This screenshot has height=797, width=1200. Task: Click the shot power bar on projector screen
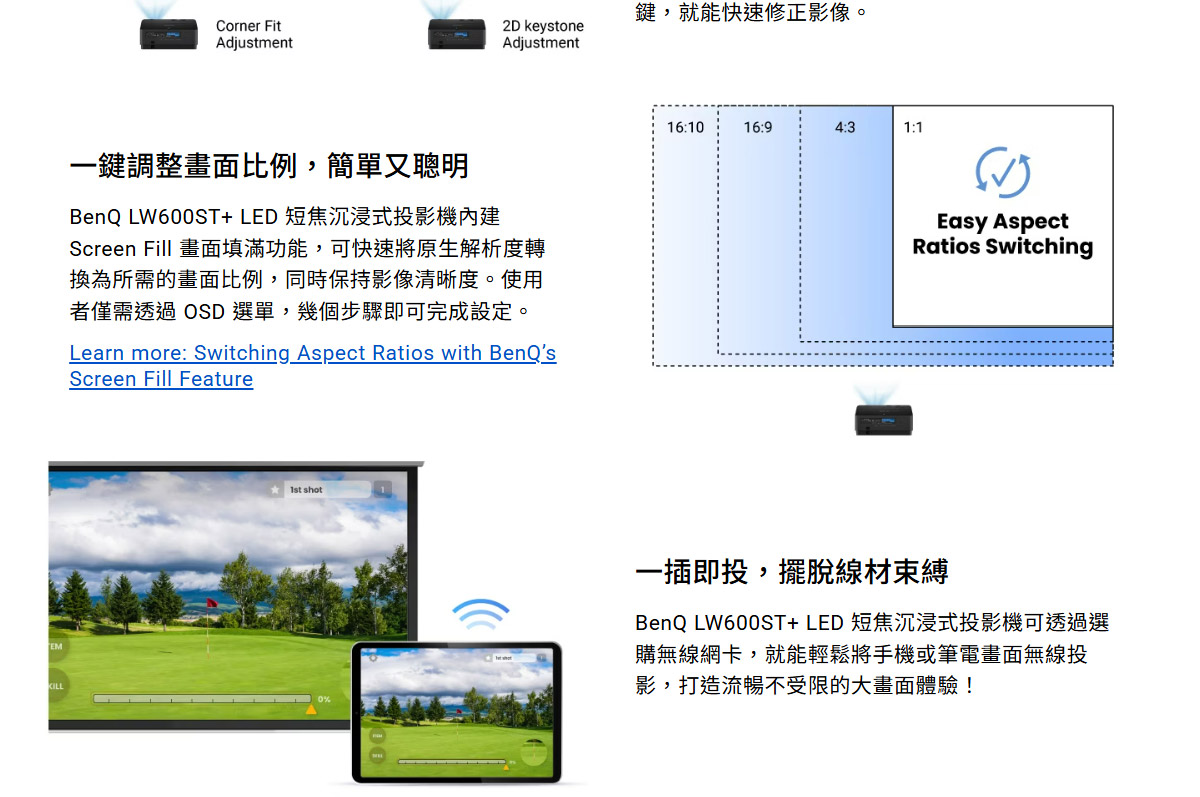[x=200, y=699]
